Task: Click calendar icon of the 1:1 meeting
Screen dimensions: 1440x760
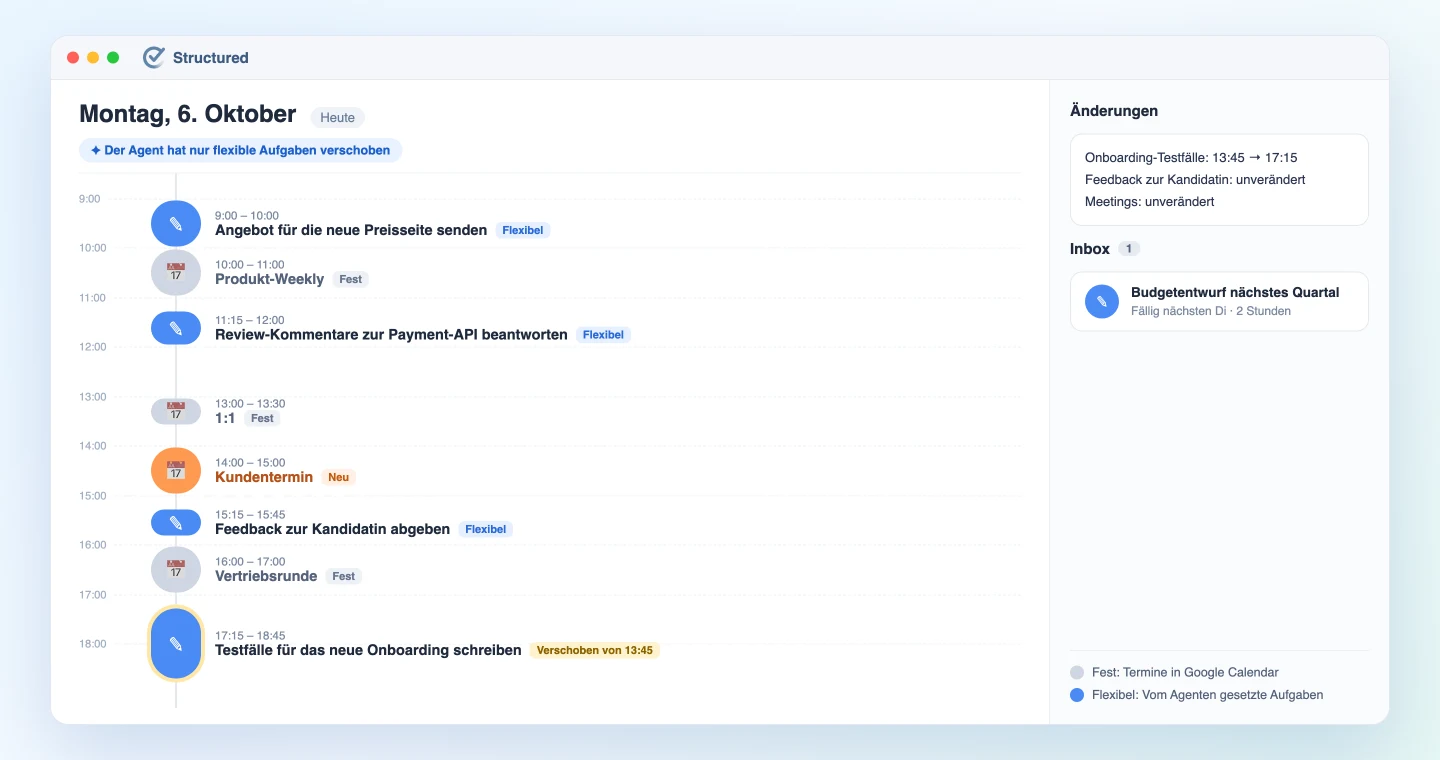Action: pyautogui.click(x=176, y=411)
